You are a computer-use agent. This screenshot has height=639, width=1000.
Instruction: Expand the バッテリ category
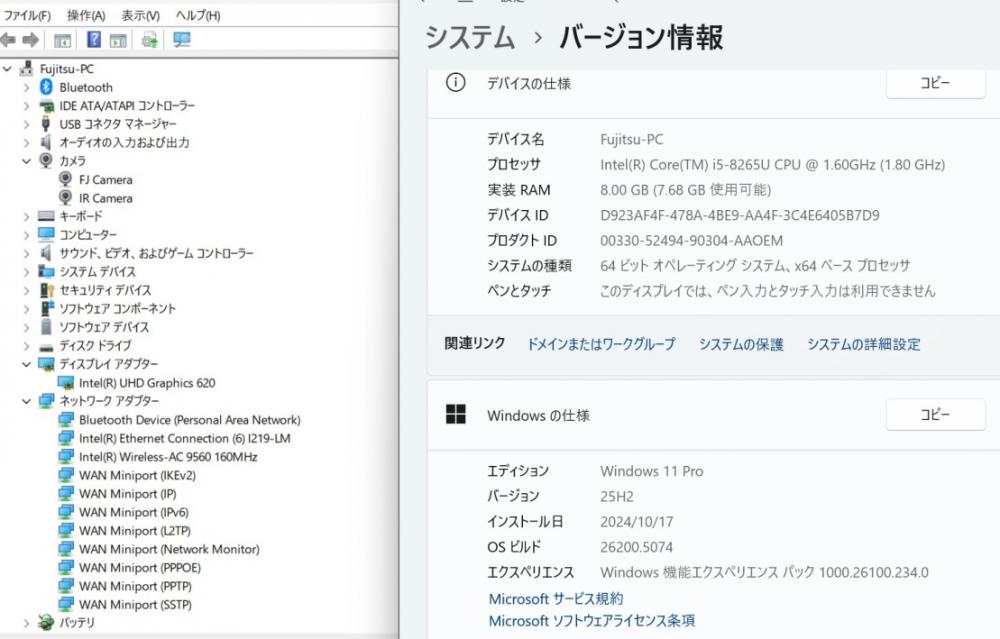pyautogui.click(x=27, y=623)
